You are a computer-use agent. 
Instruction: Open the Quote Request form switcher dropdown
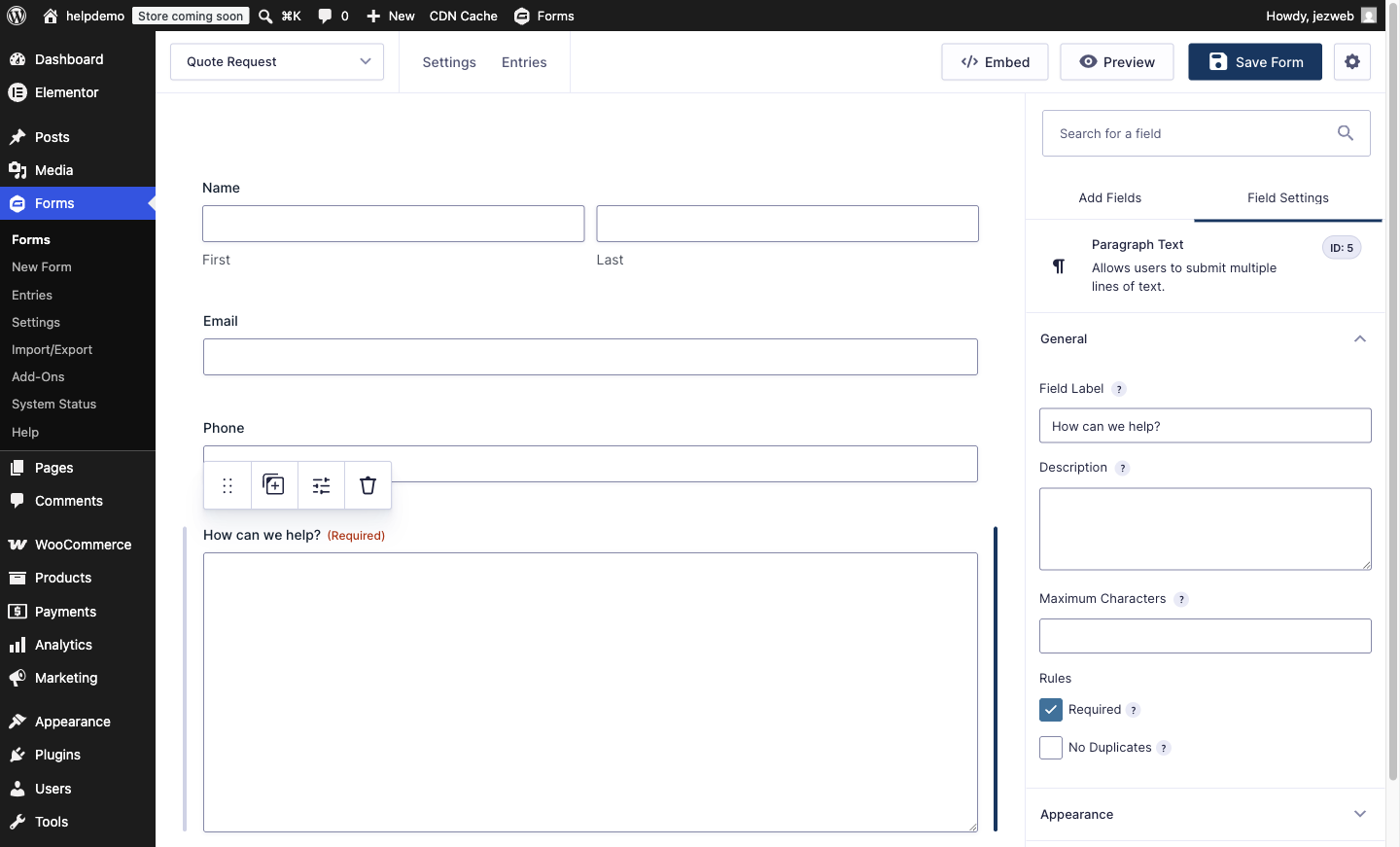277,61
